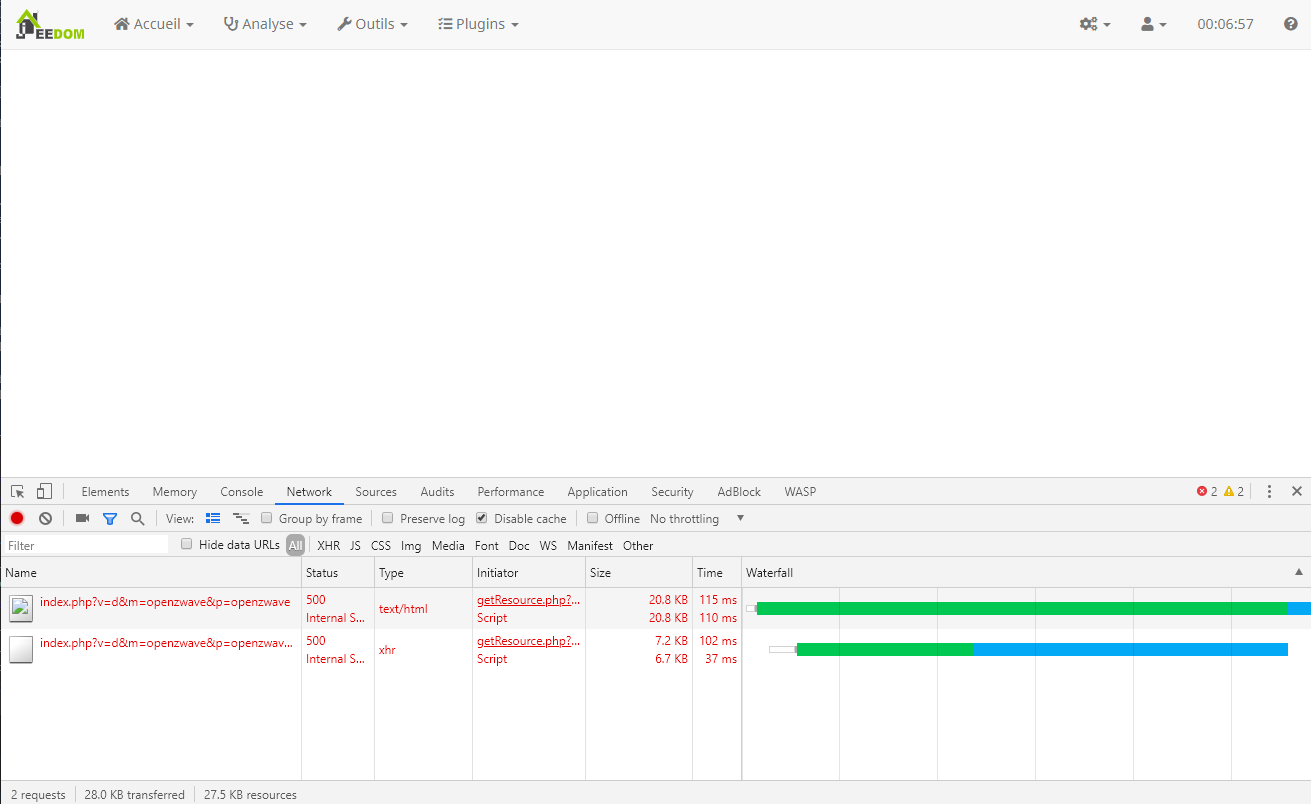Image resolution: width=1311 pixels, height=804 pixels.
Task: Open getResource.php initiator link in xhr row
Action: (x=529, y=641)
